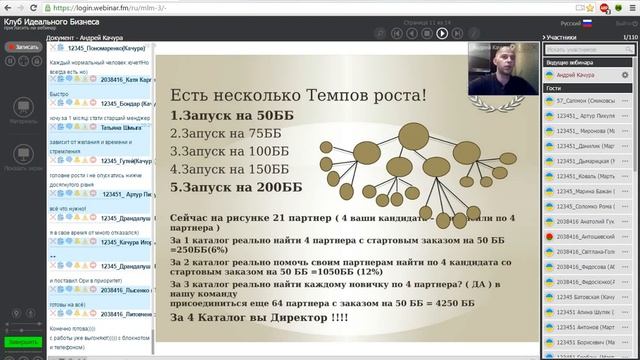Open options menu for 123451_ Миронова
Image resolution: width=640 pixels, height=360 pixels.
tap(625, 131)
